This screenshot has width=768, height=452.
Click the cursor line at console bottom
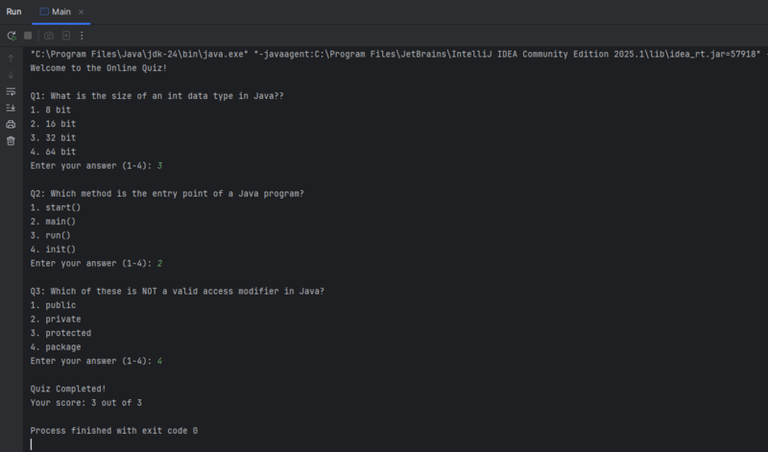tap(32, 444)
